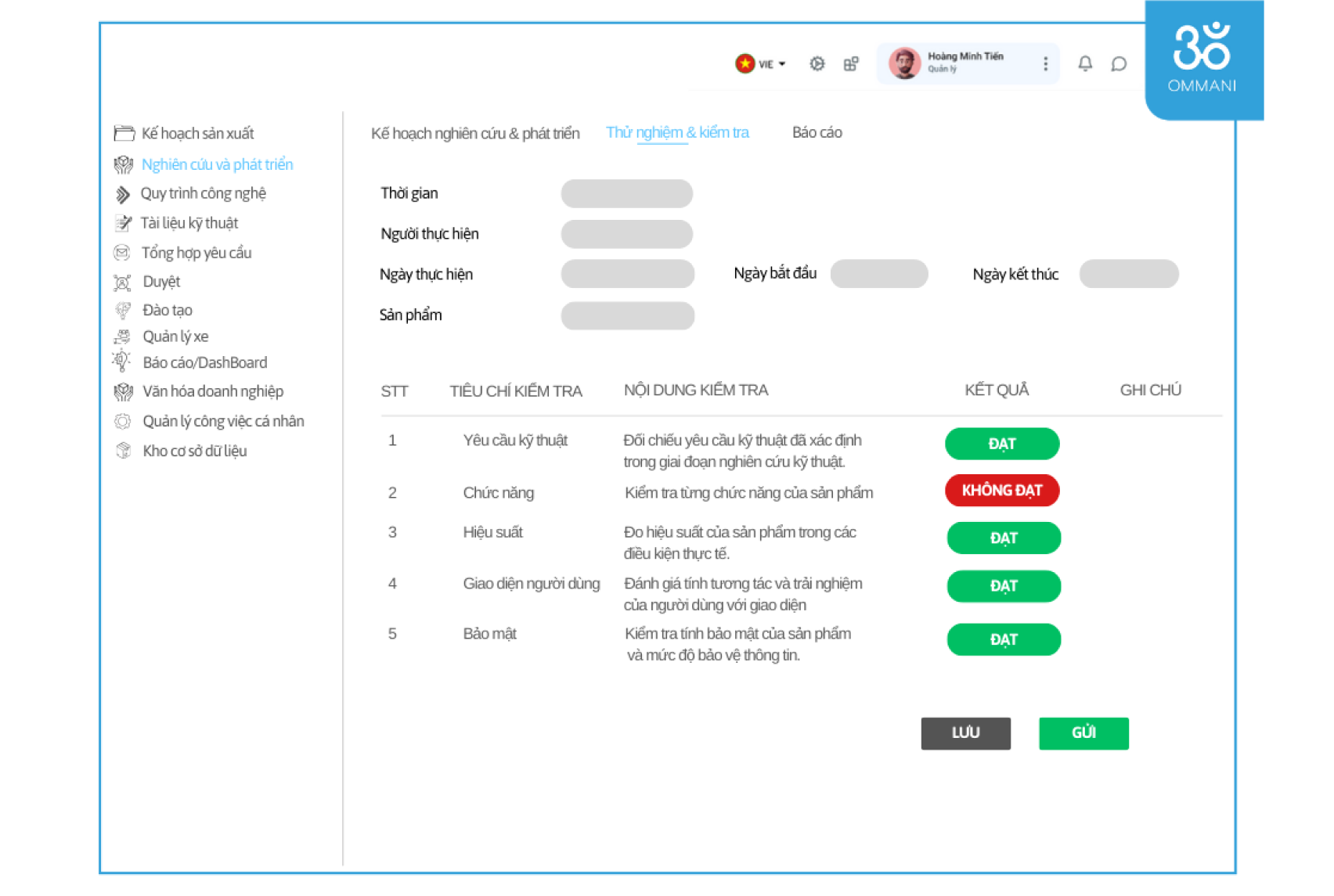Toggle the KHÔNG ĐẠT result for Chức năng
The width and height of the screenshot is (1334, 896).
pos(1002,491)
